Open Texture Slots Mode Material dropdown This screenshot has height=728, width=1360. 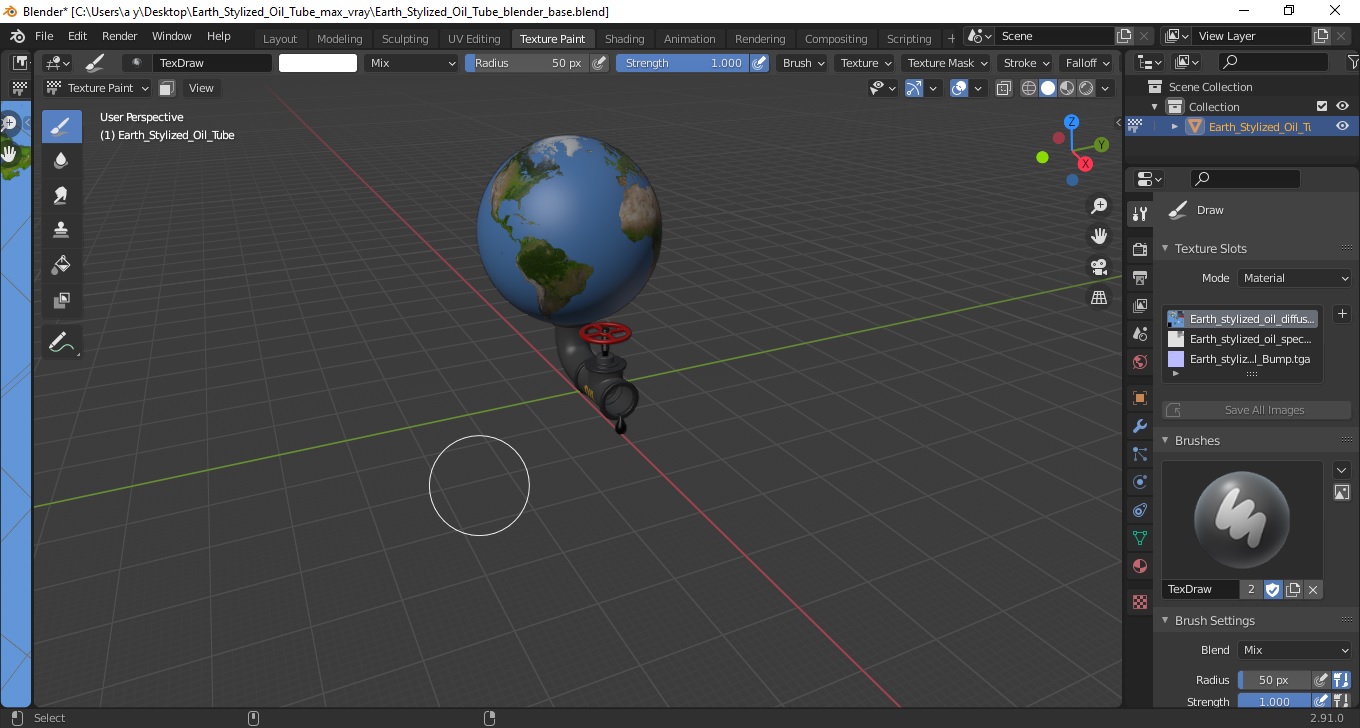coord(1295,278)
